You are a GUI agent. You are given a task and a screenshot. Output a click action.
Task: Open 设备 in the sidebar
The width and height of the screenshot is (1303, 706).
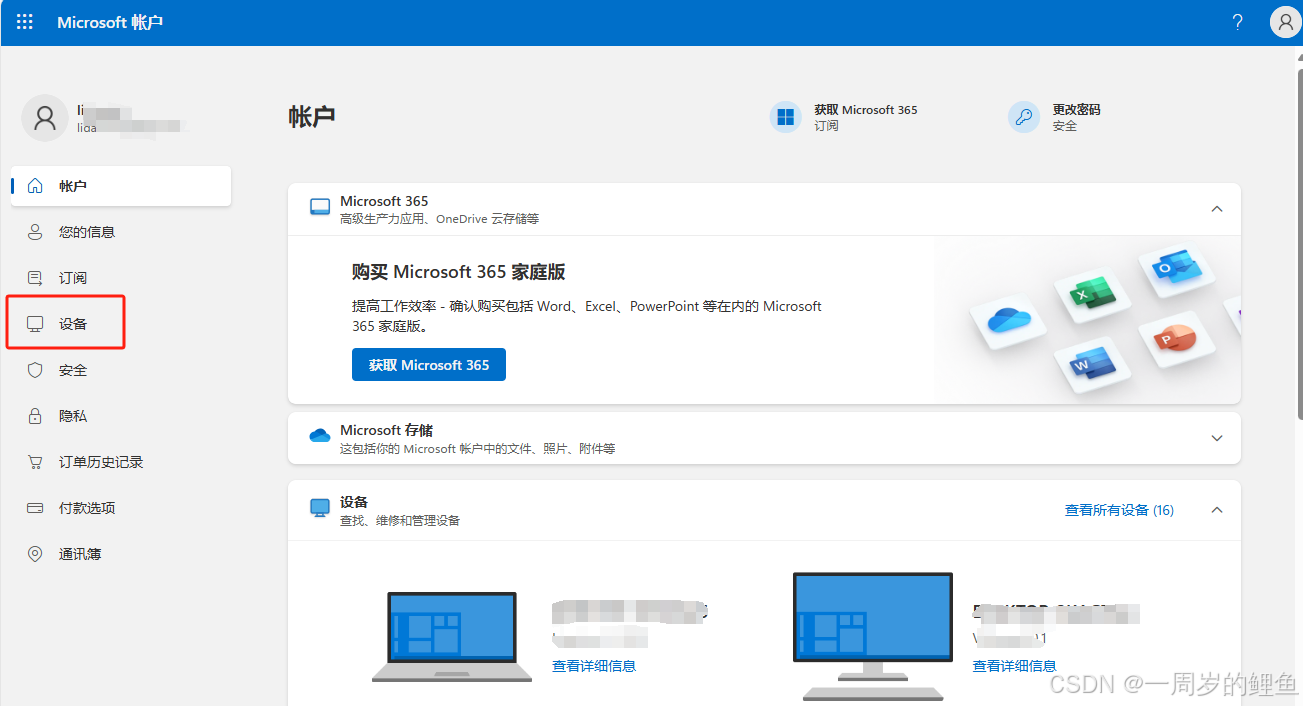click(121, 324)
